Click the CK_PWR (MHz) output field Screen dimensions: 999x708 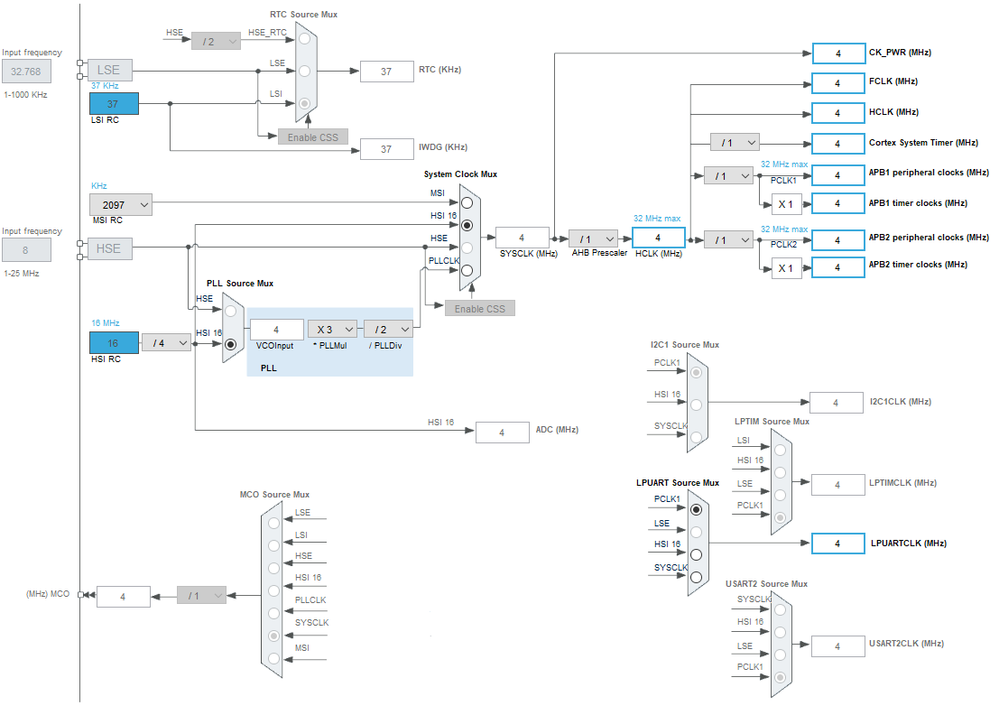coord(838,54)
